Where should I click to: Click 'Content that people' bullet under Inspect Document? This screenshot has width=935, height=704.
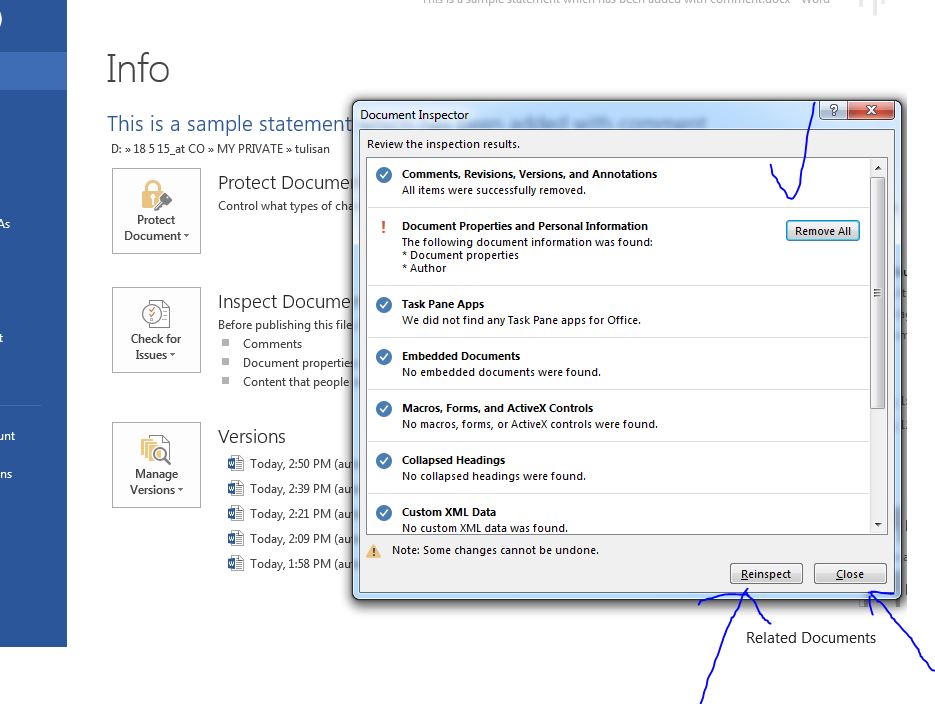[x=296, y=382]
